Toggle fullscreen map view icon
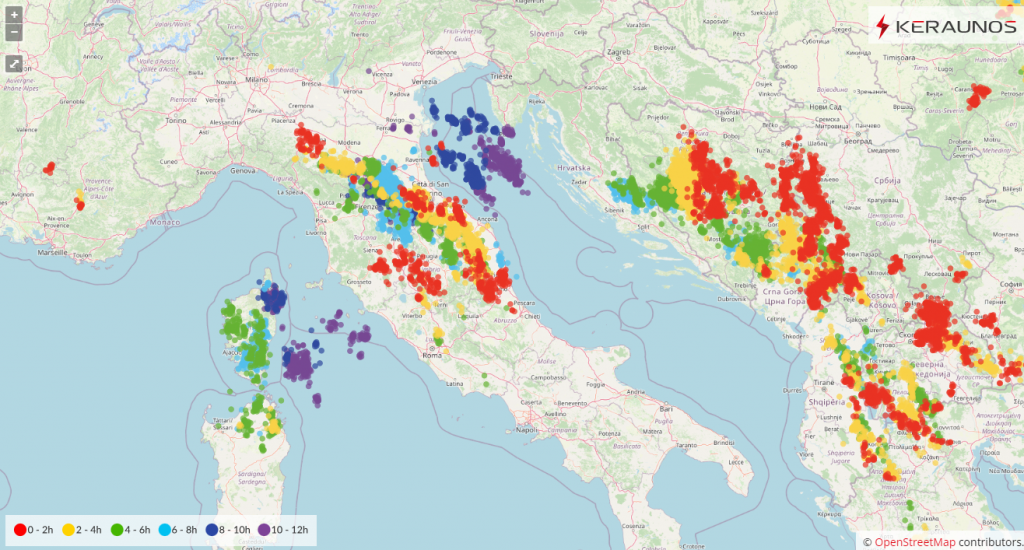The width and height of the screenshot is (1024, 550). tap(14, 64)
